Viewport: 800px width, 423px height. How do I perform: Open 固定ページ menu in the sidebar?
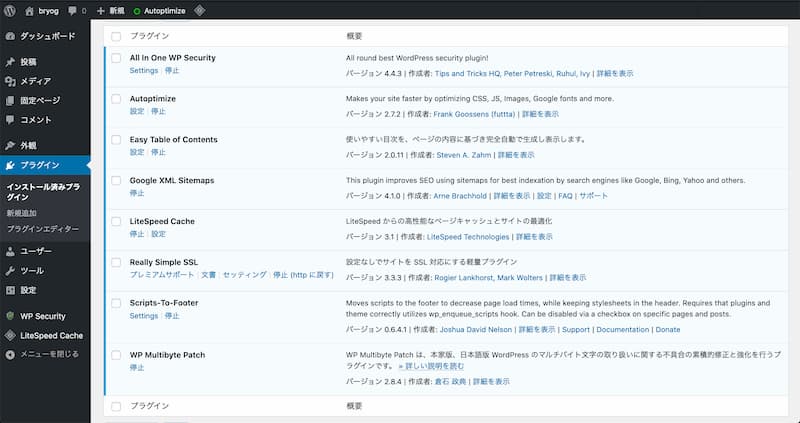[40, 101]
